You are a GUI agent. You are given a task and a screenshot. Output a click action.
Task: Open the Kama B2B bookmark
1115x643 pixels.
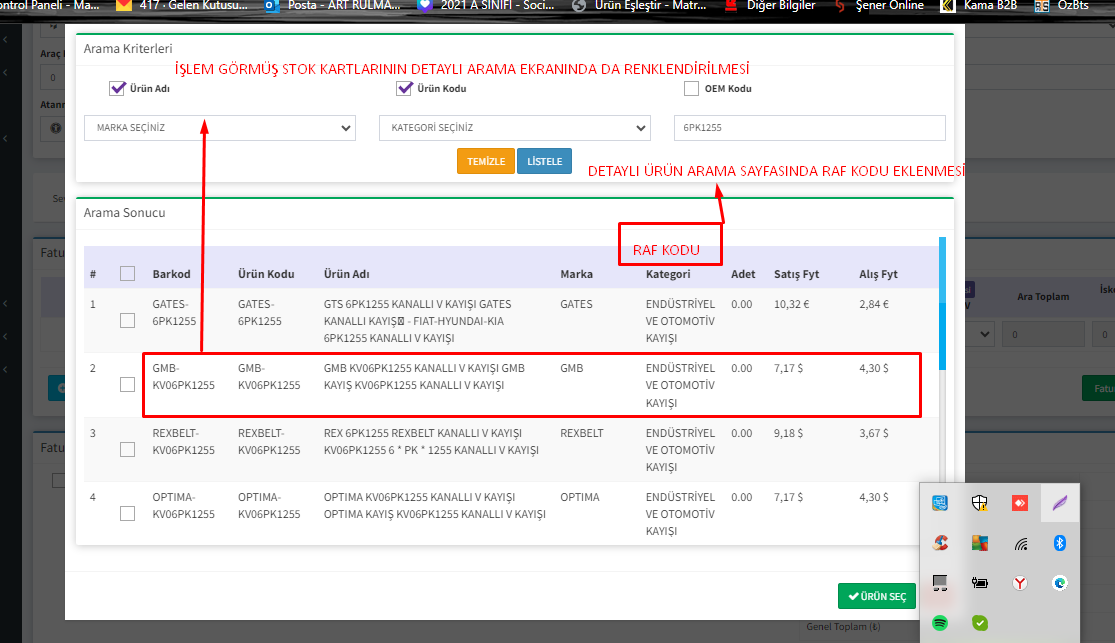980,6
